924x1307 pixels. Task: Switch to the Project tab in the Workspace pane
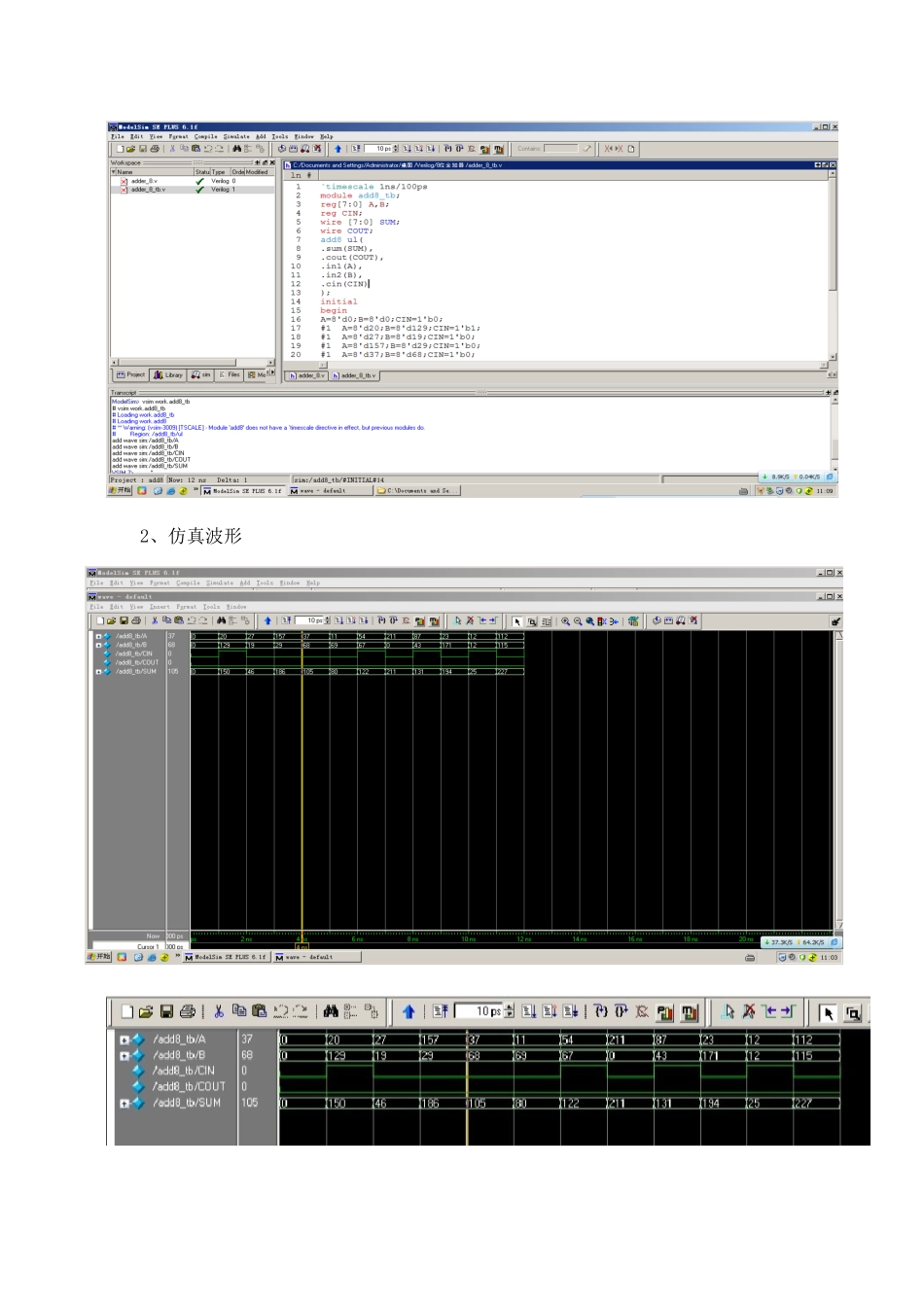130,374
